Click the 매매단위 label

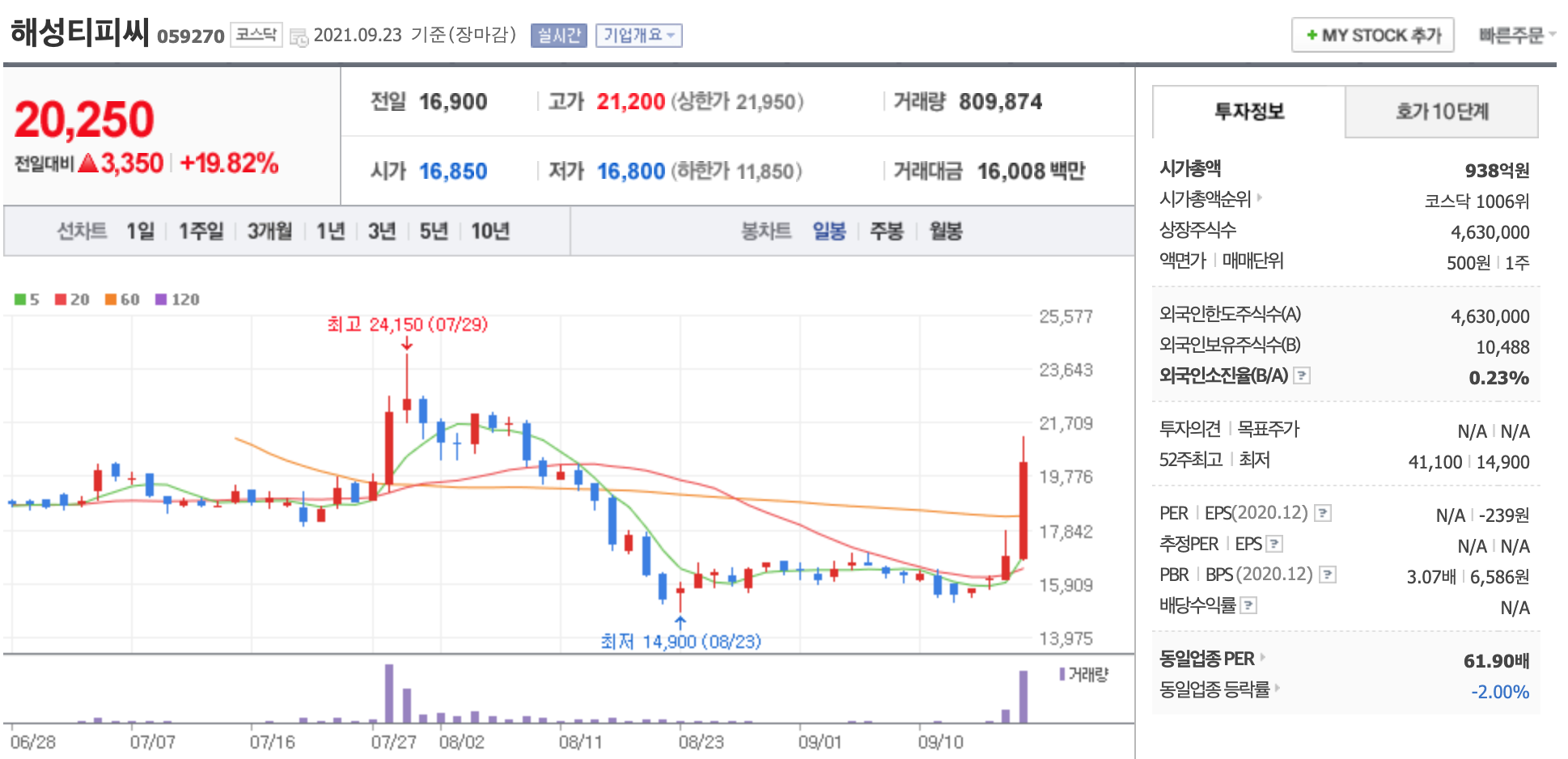pyautogui.click(x=1252, y=261)
